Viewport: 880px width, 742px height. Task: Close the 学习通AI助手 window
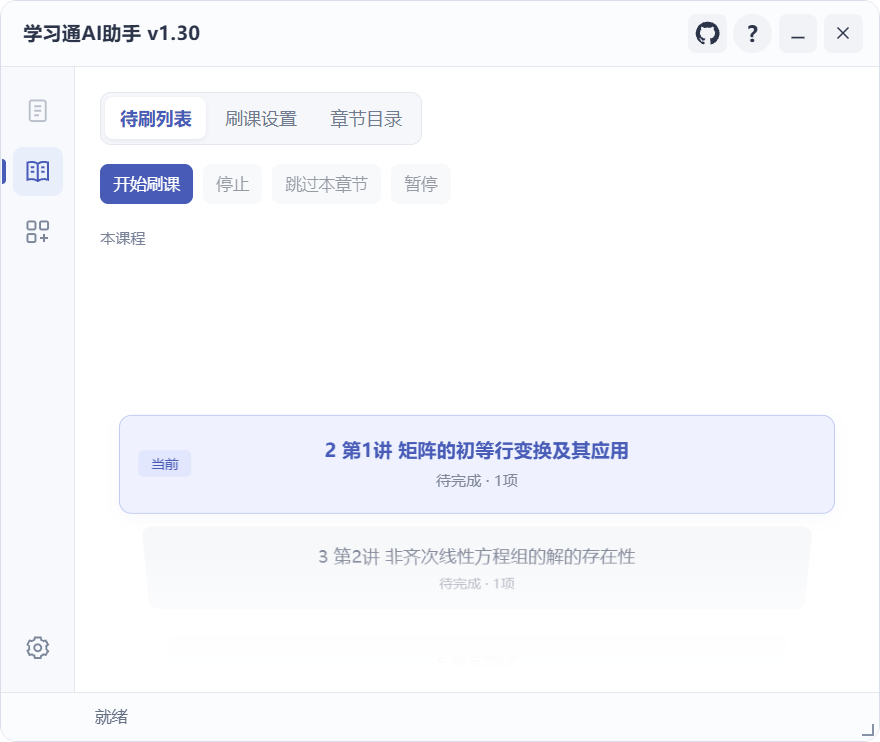coord(843,34)
